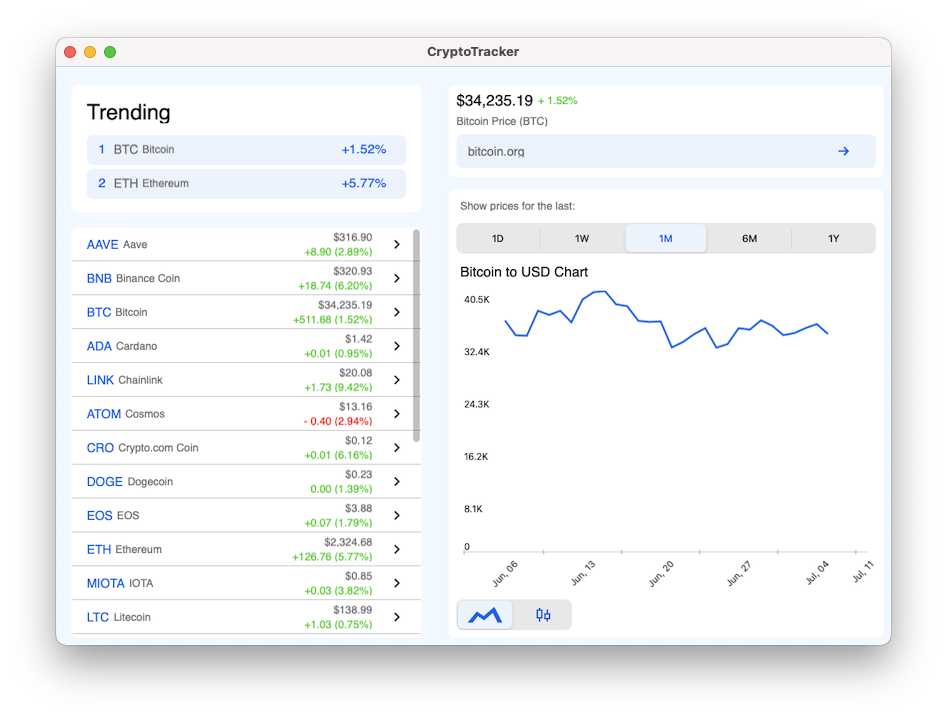The width and height of the screenshot is (947, 719).
Task: Expand AAVE Aave details
Action: pyautogui.click(x=396, y=244)
